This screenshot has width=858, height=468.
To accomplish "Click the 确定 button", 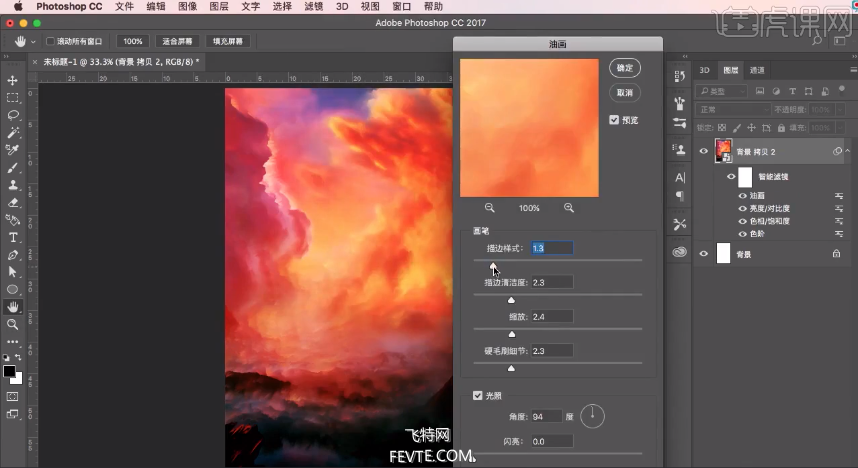I will tap(625, 68).
